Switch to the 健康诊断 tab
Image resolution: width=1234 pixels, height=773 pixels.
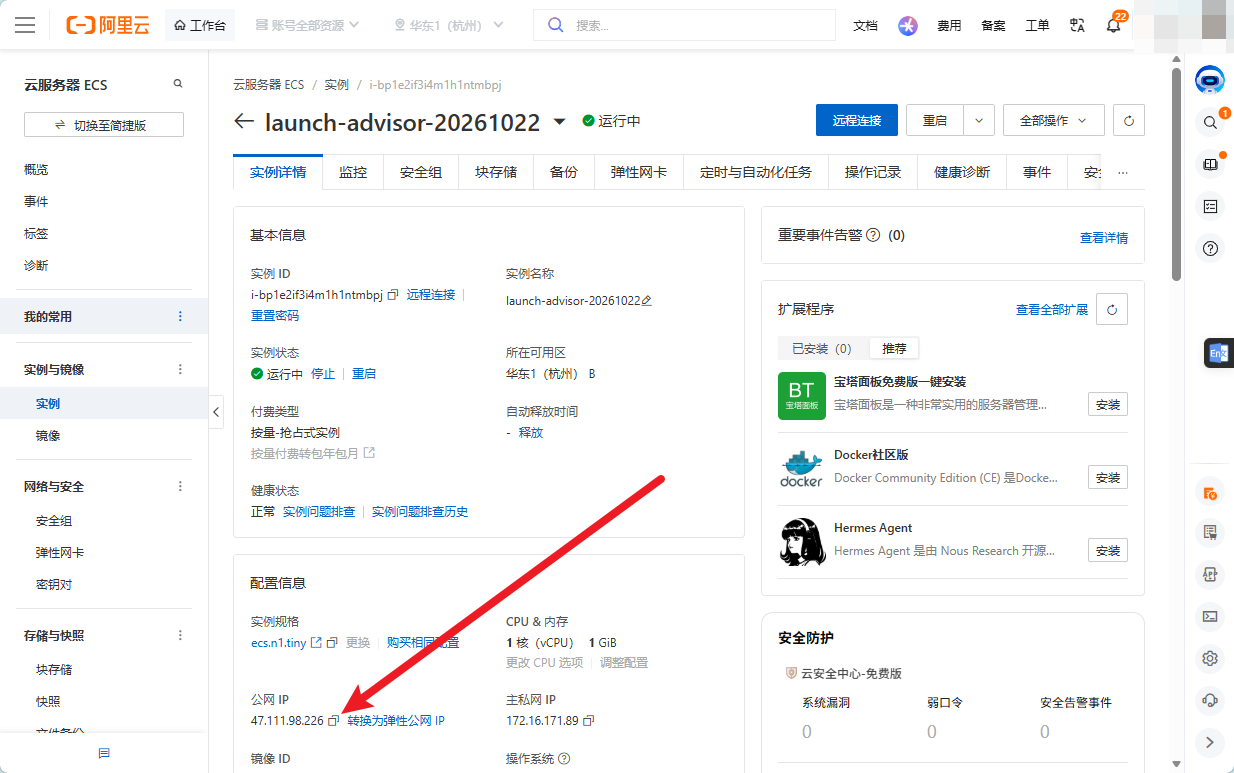click(962, 172)
